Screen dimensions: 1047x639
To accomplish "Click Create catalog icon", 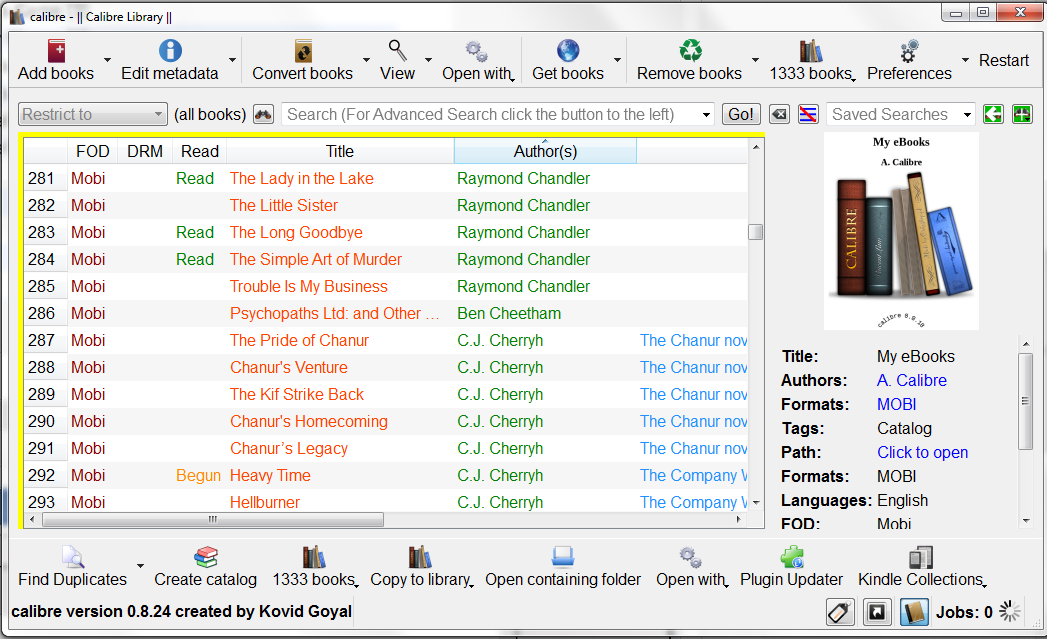I will [x=206, y=556].
